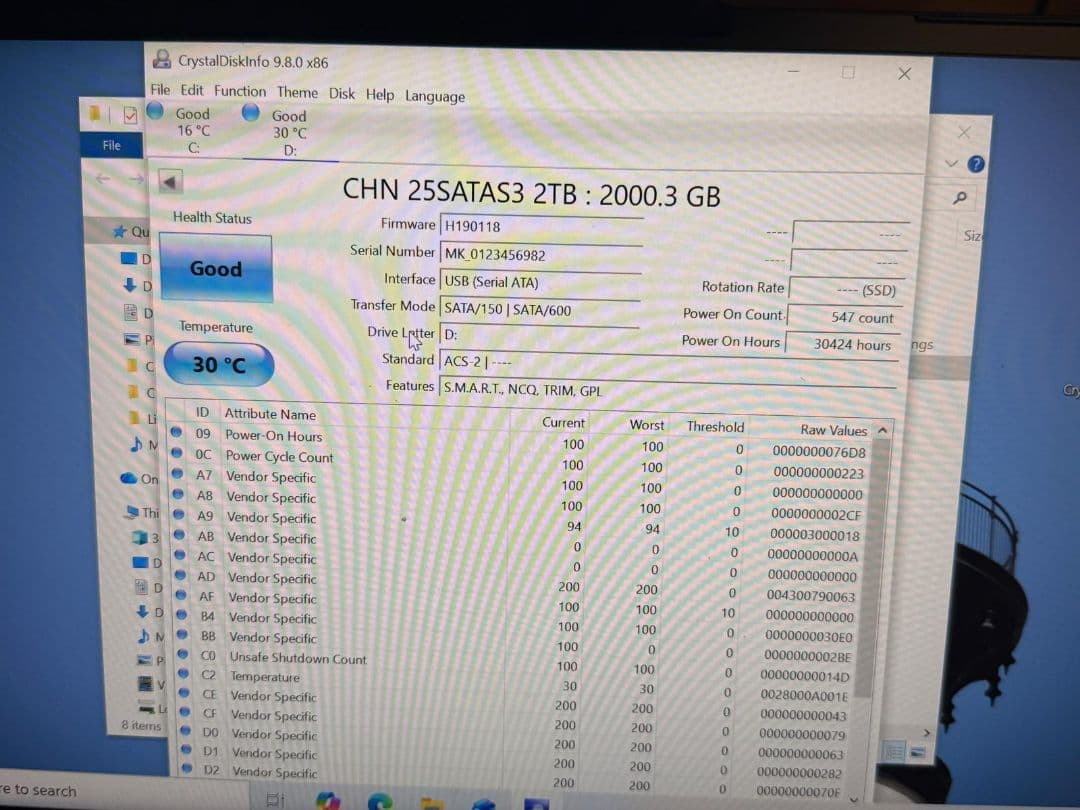The image size is (1080, 810).
Task: Click the back arrow in File Explorer
Action: 103,179
